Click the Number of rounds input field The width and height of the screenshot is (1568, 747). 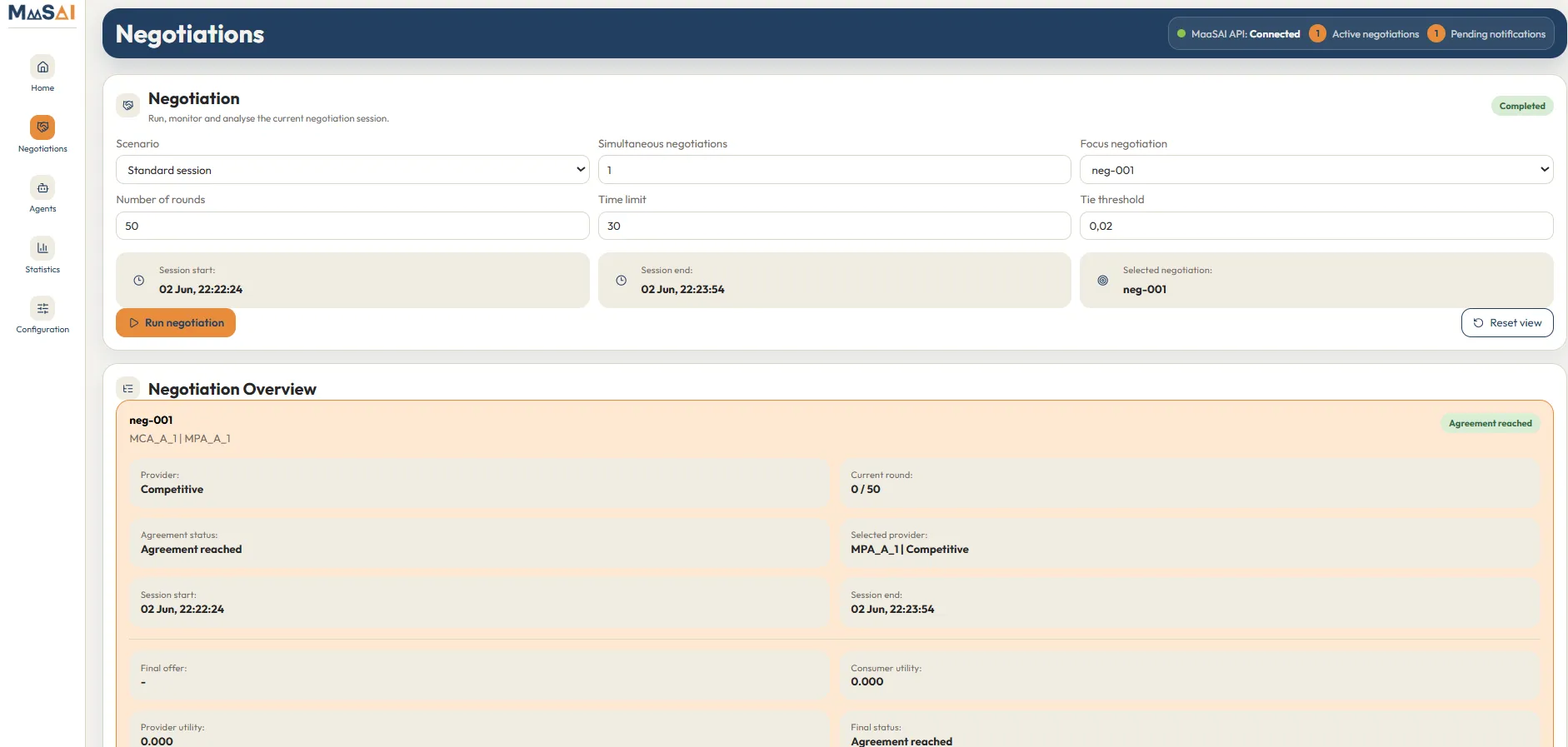tap(352, 226)
